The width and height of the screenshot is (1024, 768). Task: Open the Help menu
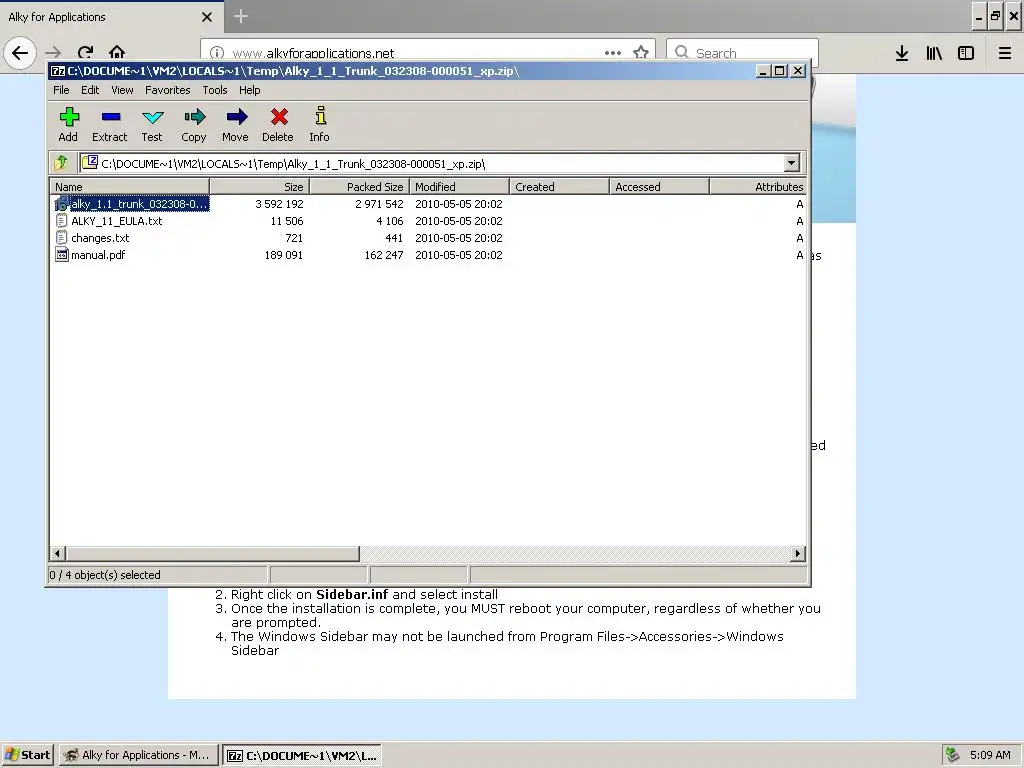tap(249, 90)
